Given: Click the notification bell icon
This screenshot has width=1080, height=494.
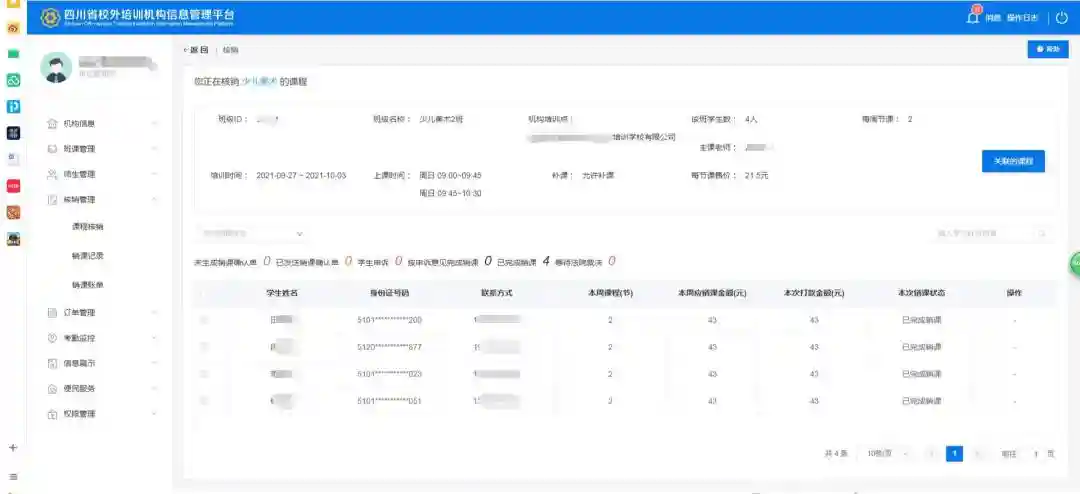Looking at the screenshot, I should (x=973, y=17).
